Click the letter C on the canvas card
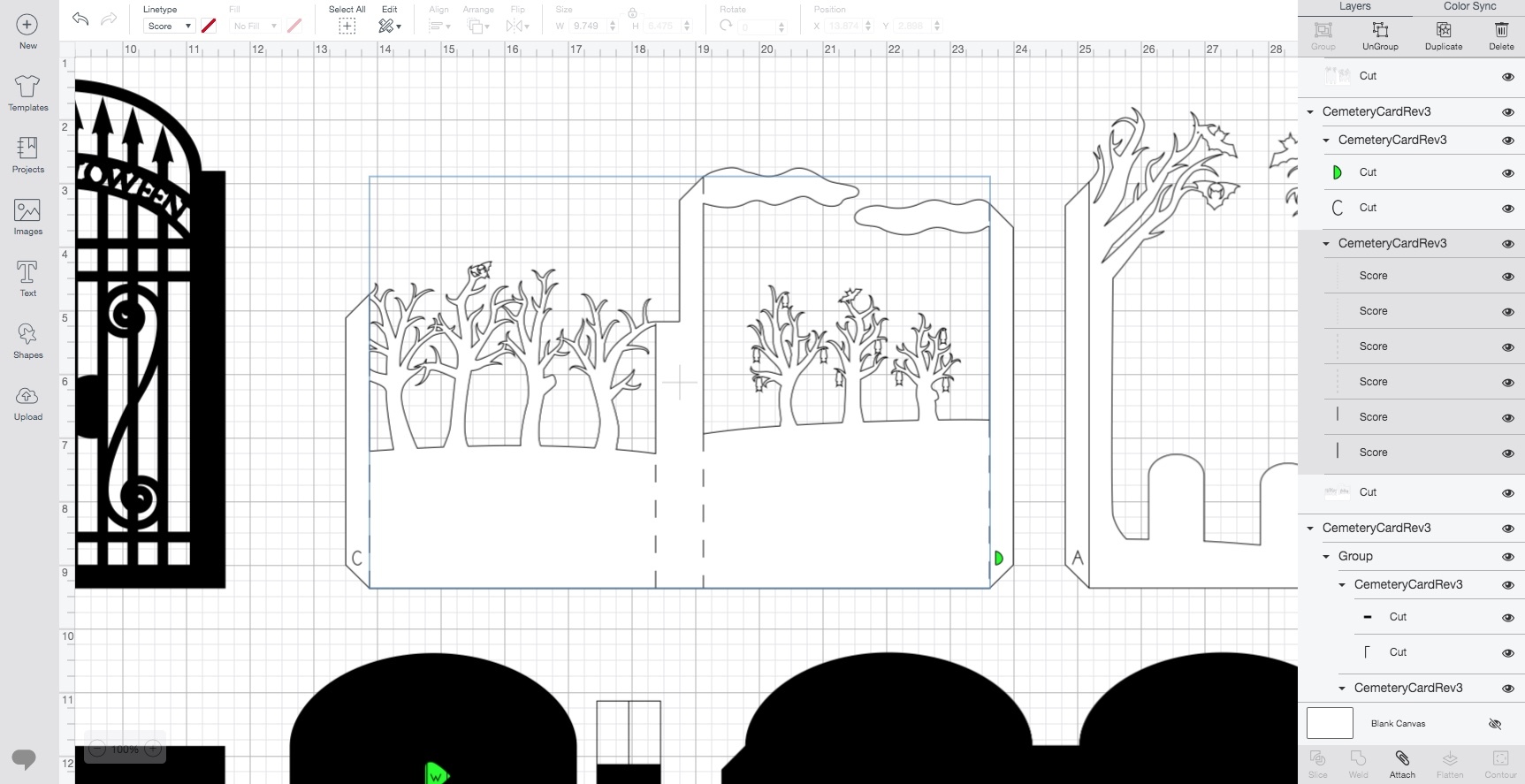The image size is (1525, 784). tap(357, 558)
